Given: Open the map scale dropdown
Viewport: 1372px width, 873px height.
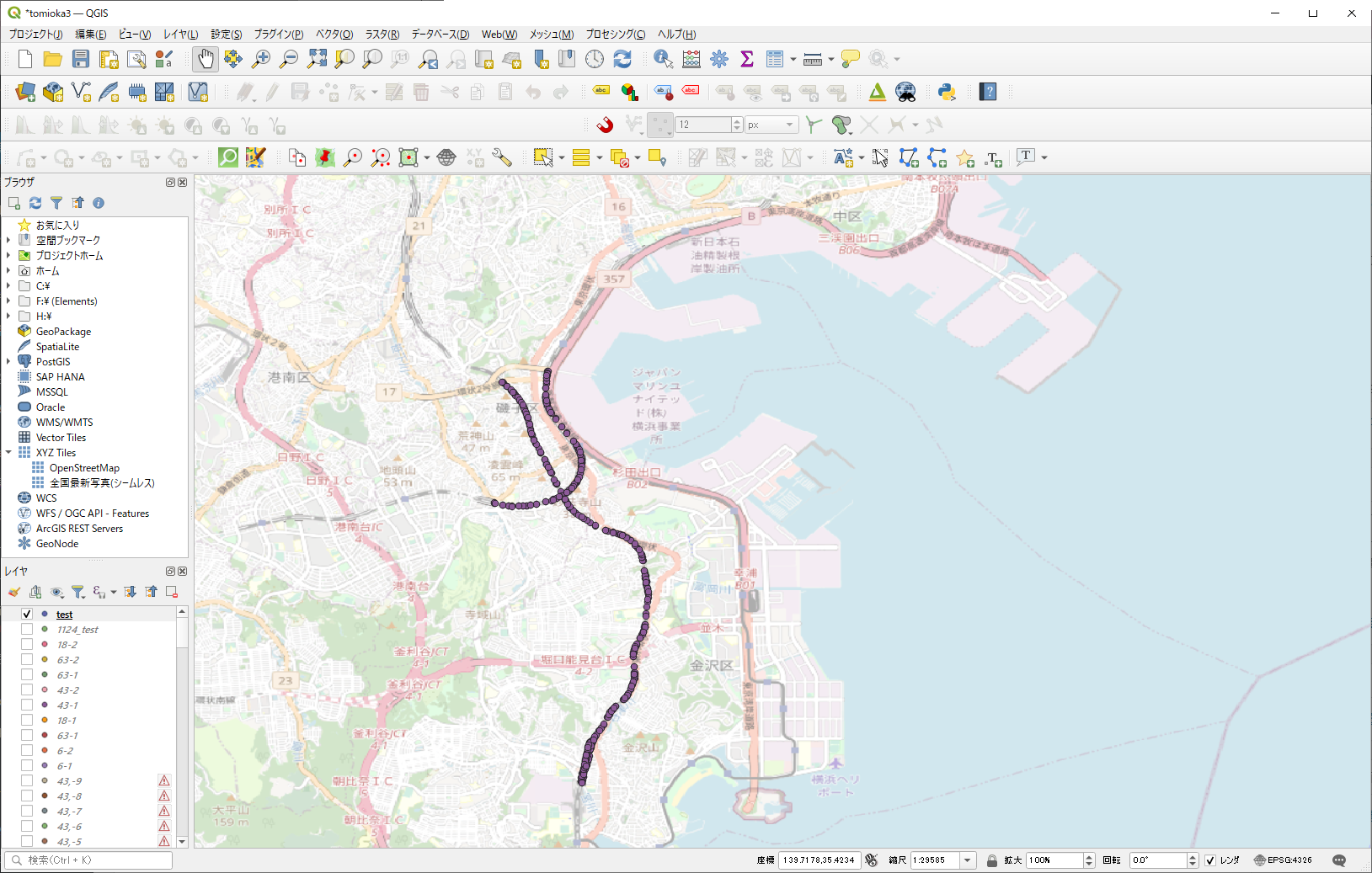Looking at the screenshot, I should pos(968,860).
